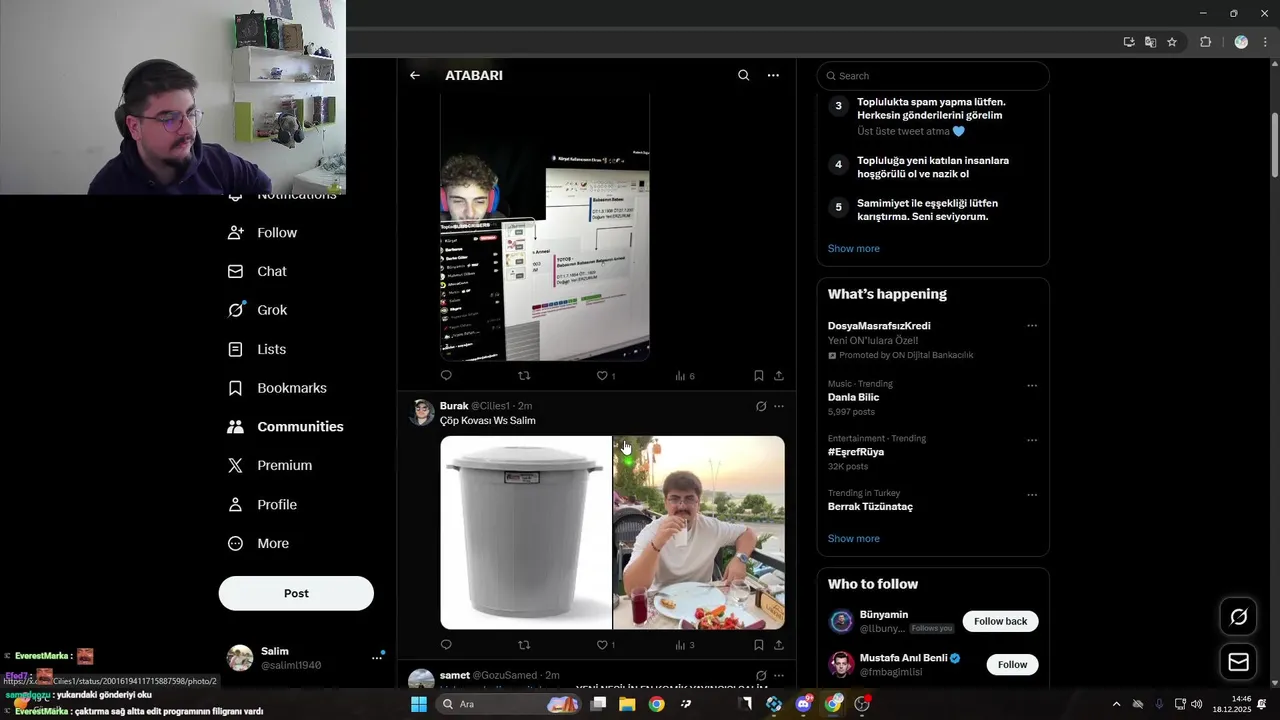The width and height of the screenshot is (1280, 720).
Task: Open File Explorer from the taskbar
Action: point(627,704)
